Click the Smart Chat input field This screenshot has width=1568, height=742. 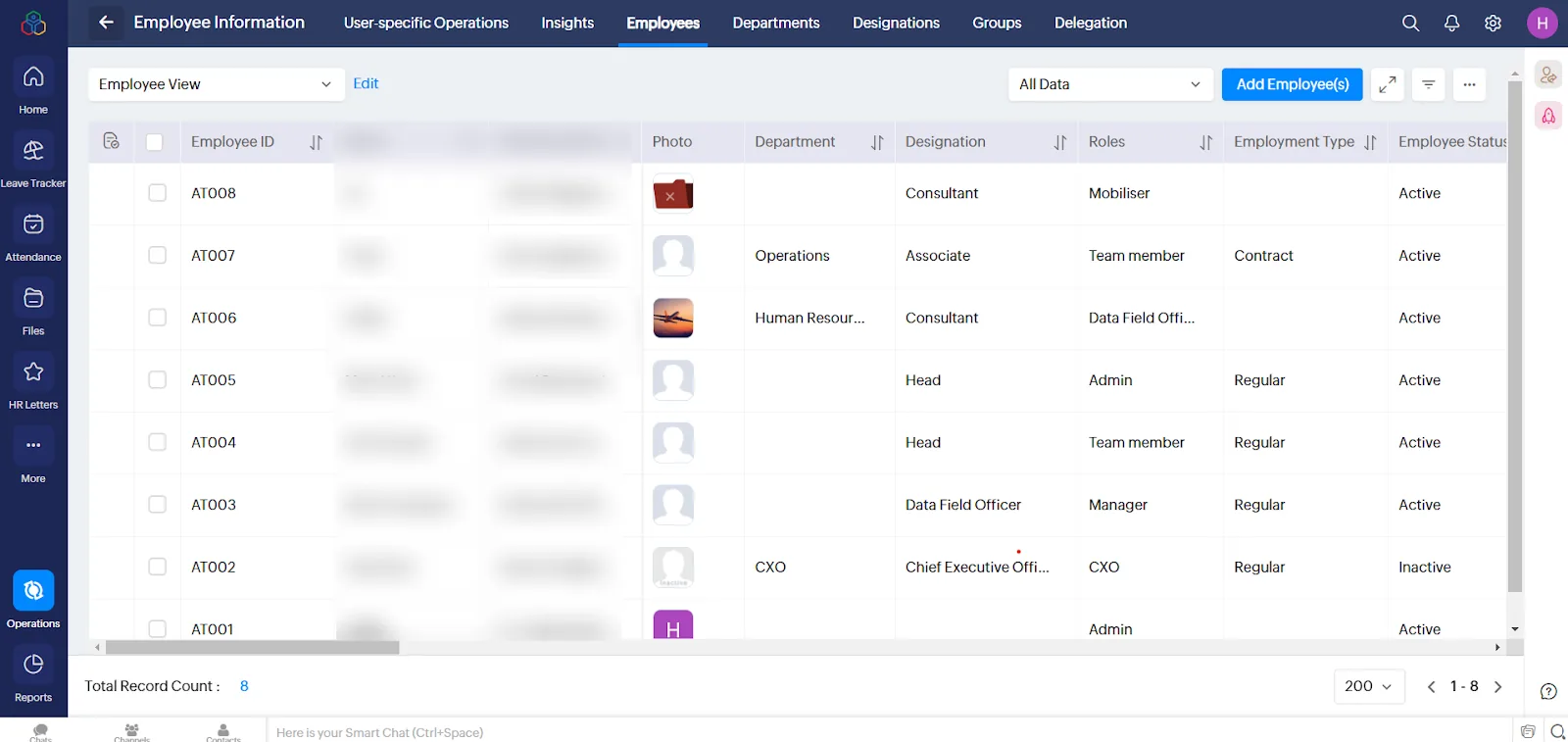point(888,732)
